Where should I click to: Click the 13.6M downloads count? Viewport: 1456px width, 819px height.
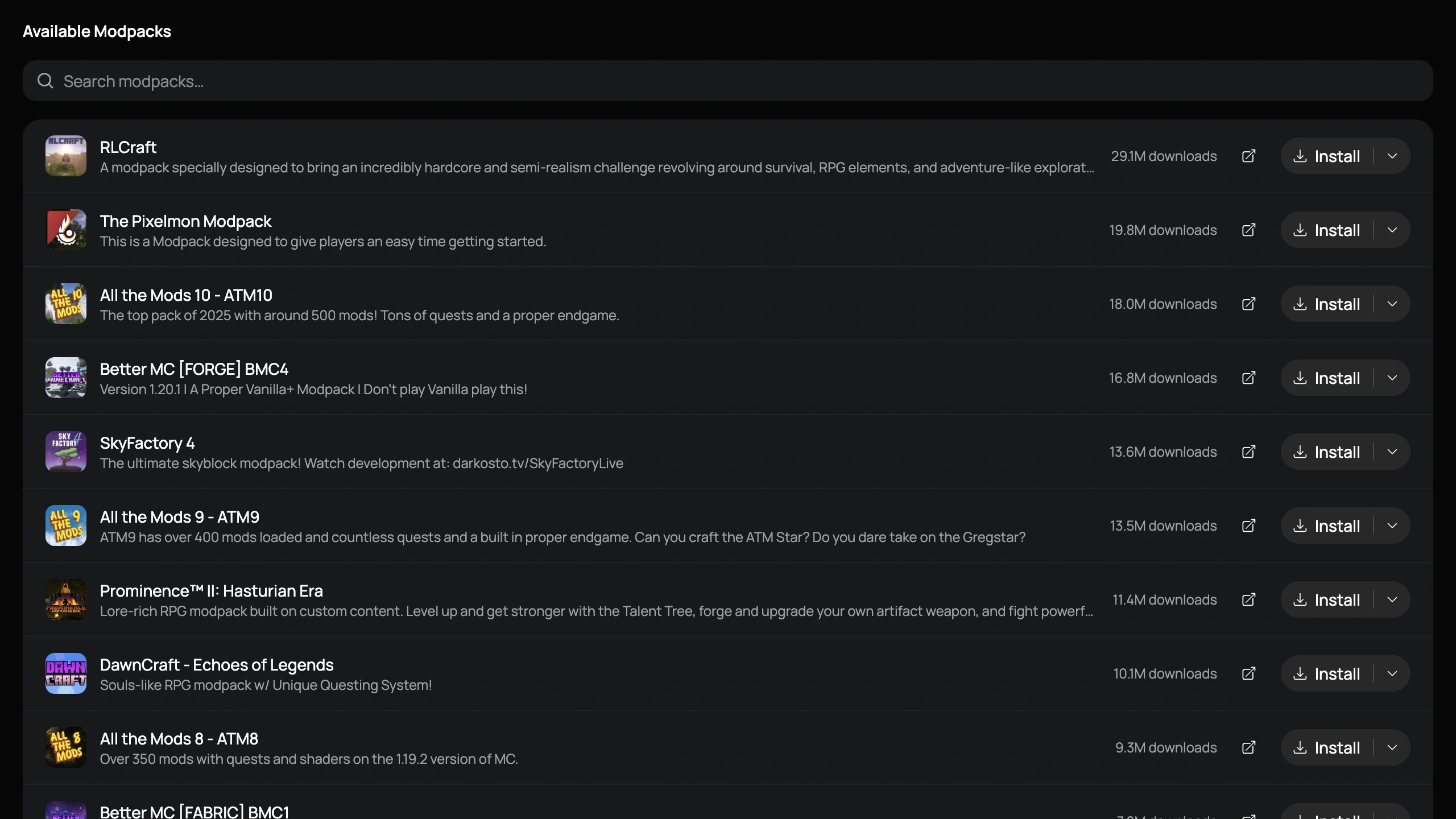point(1163,452)
